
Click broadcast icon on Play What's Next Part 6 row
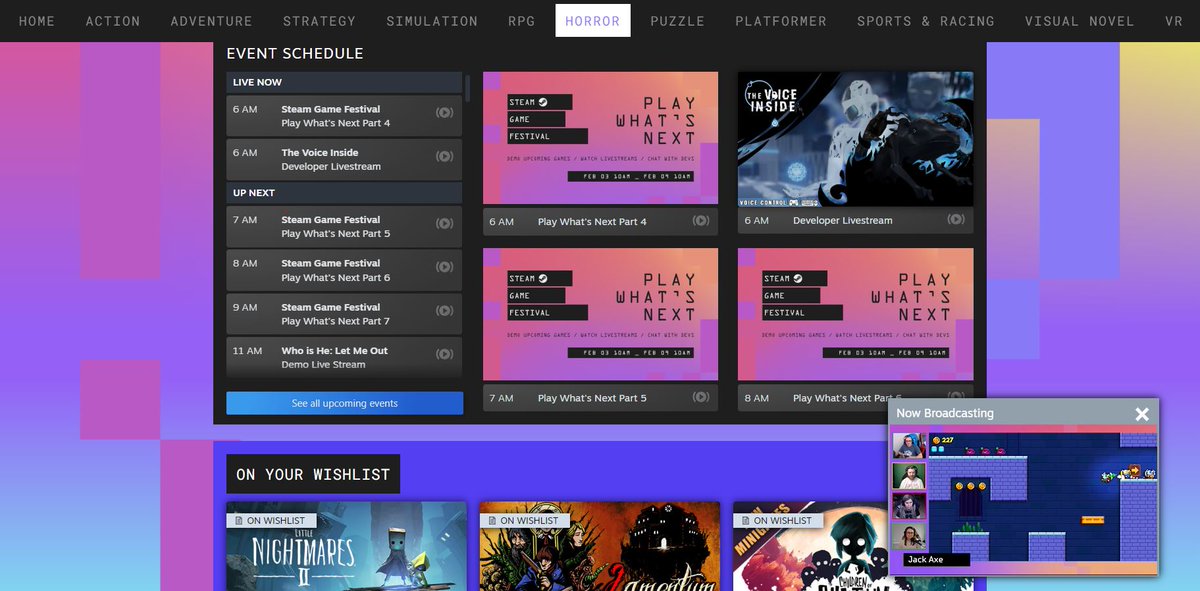445,267
